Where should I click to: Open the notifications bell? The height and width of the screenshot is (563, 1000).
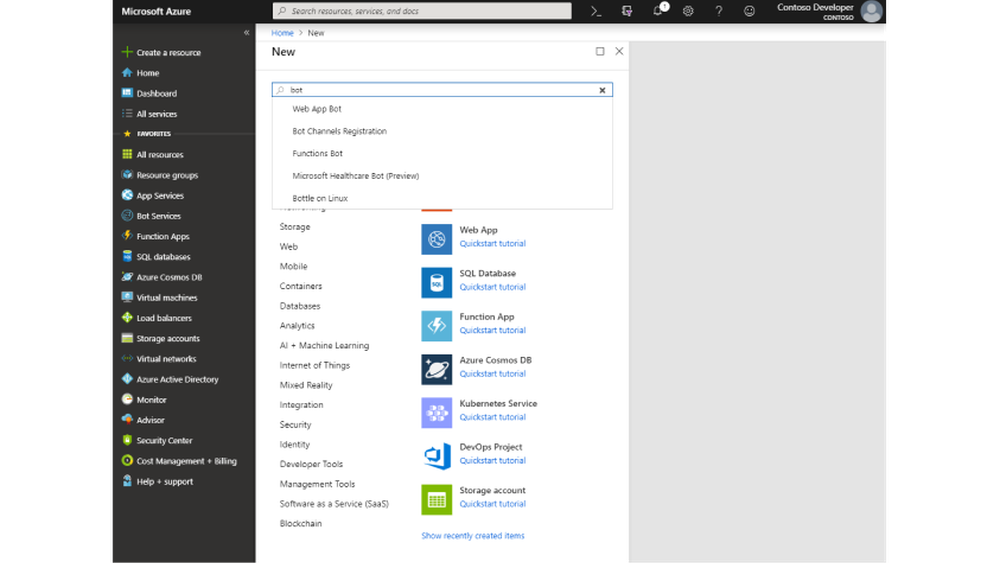pos(658,10)
